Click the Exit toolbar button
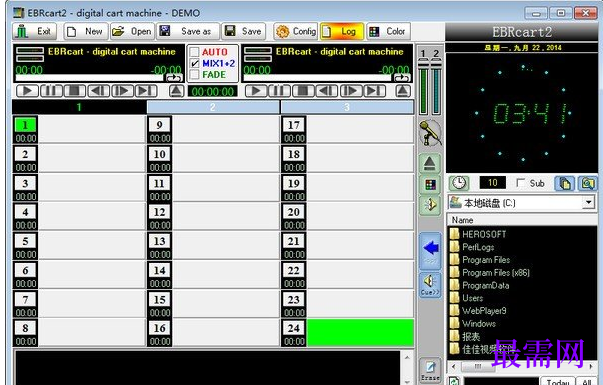603x385 pixels. (35, 31)
